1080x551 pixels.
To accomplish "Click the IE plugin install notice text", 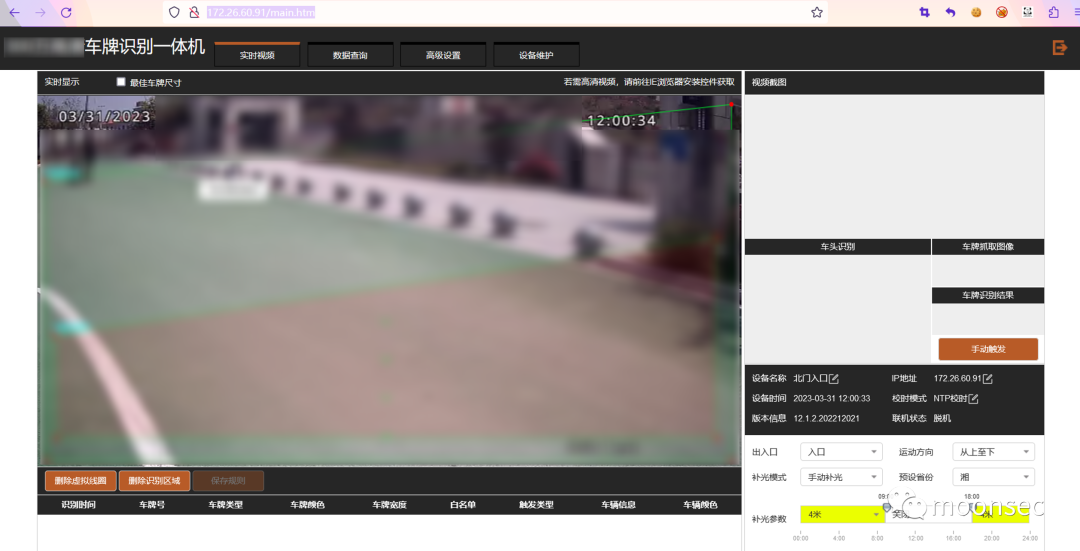I will pos(649,82).
